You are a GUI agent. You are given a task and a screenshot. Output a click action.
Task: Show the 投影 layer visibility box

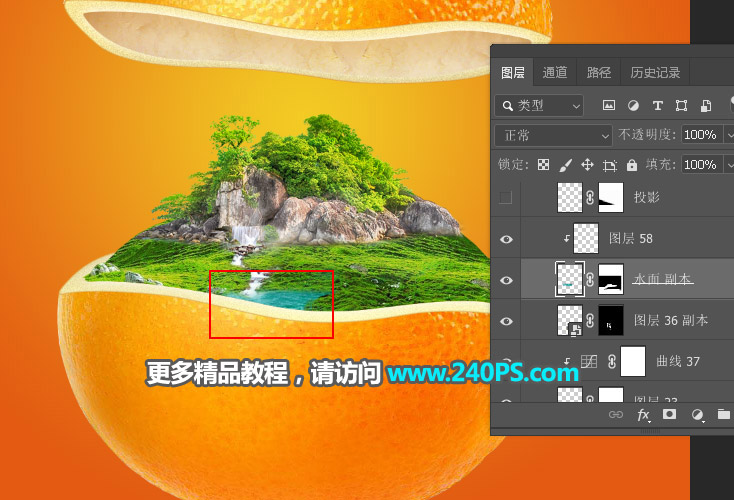[506, 198]
